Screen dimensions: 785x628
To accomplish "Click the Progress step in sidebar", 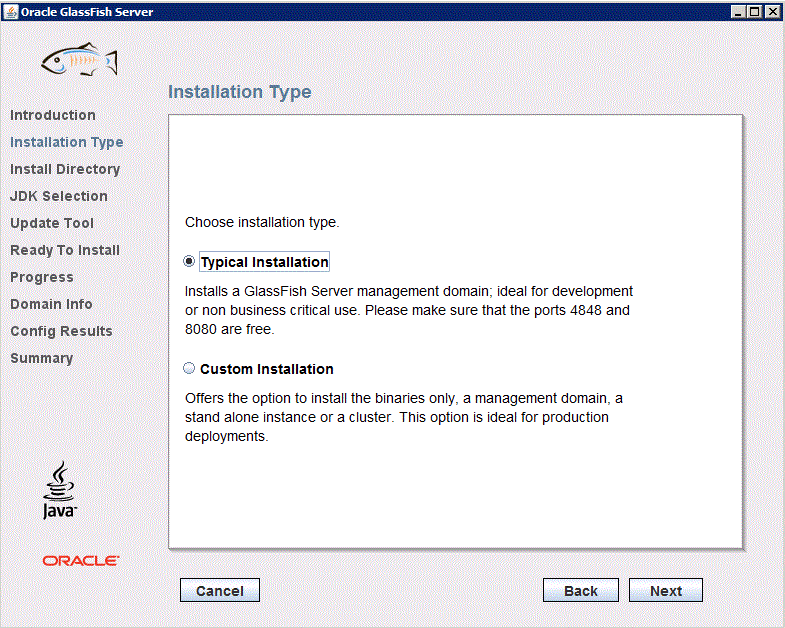I will pos(42,277).
